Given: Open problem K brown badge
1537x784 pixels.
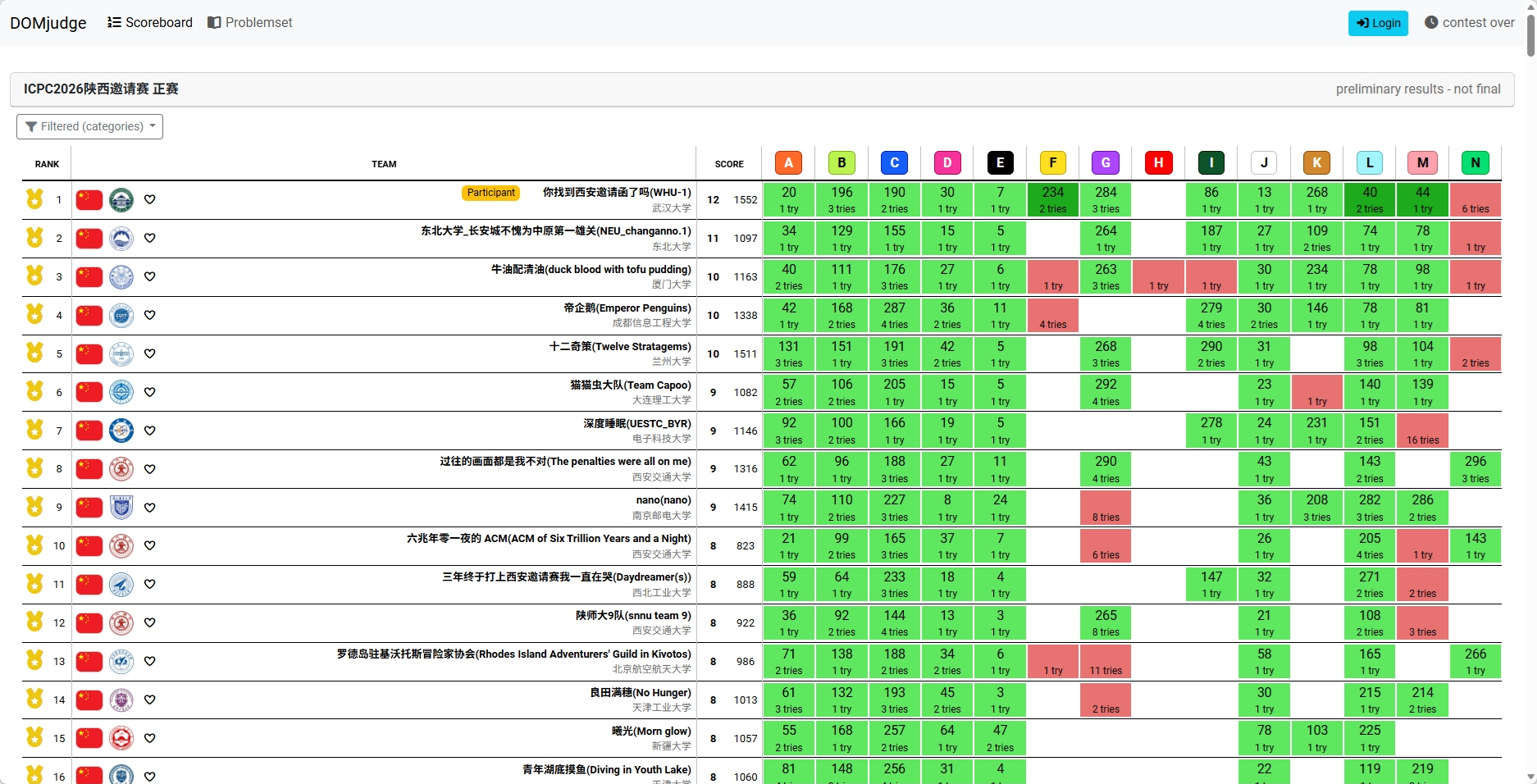Looking at the screenshot, I should tap(1317, 163).
